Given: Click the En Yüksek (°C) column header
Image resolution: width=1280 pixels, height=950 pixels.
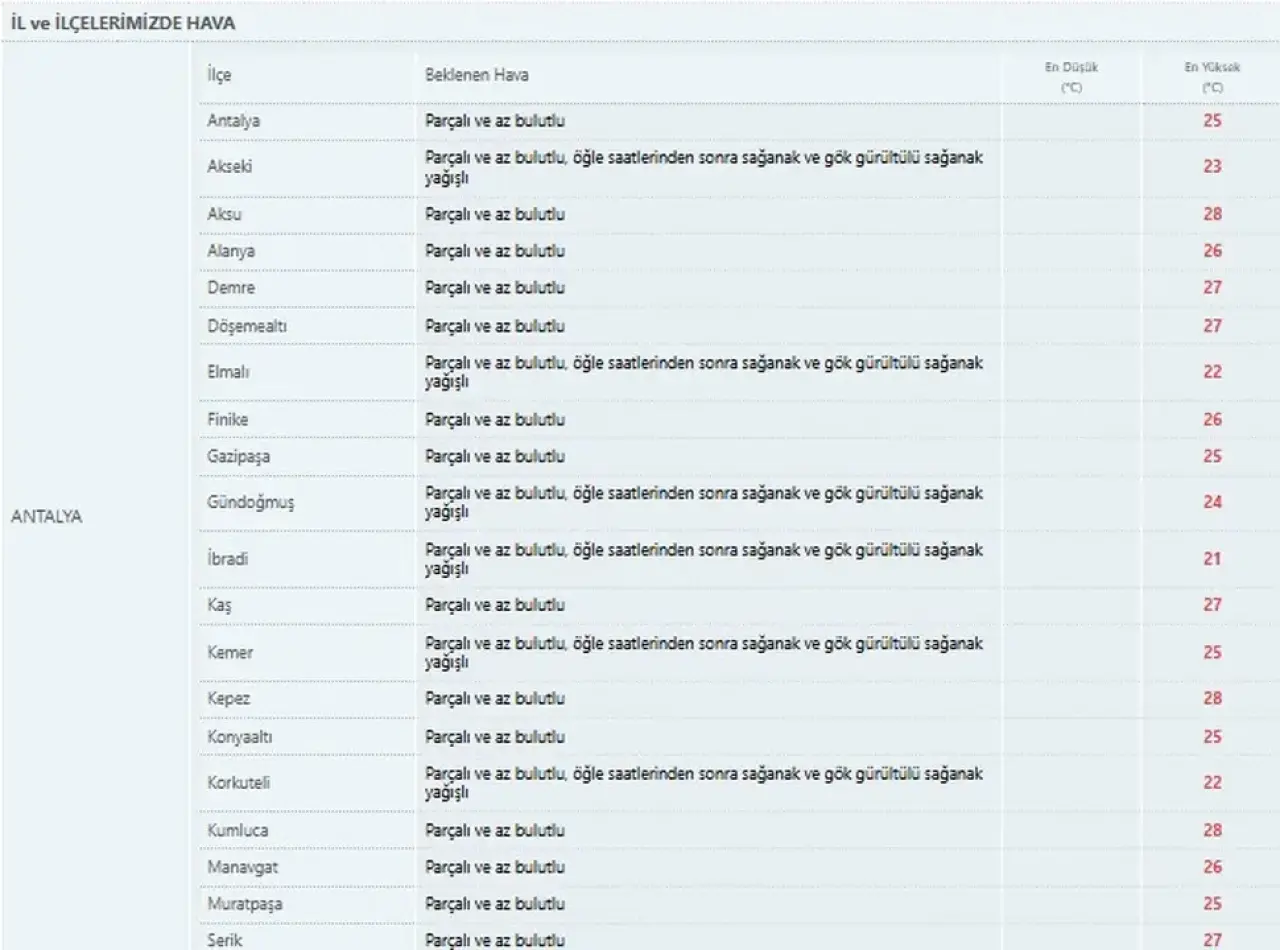Looking at the screenshot, I should (x=1212, y=77).
